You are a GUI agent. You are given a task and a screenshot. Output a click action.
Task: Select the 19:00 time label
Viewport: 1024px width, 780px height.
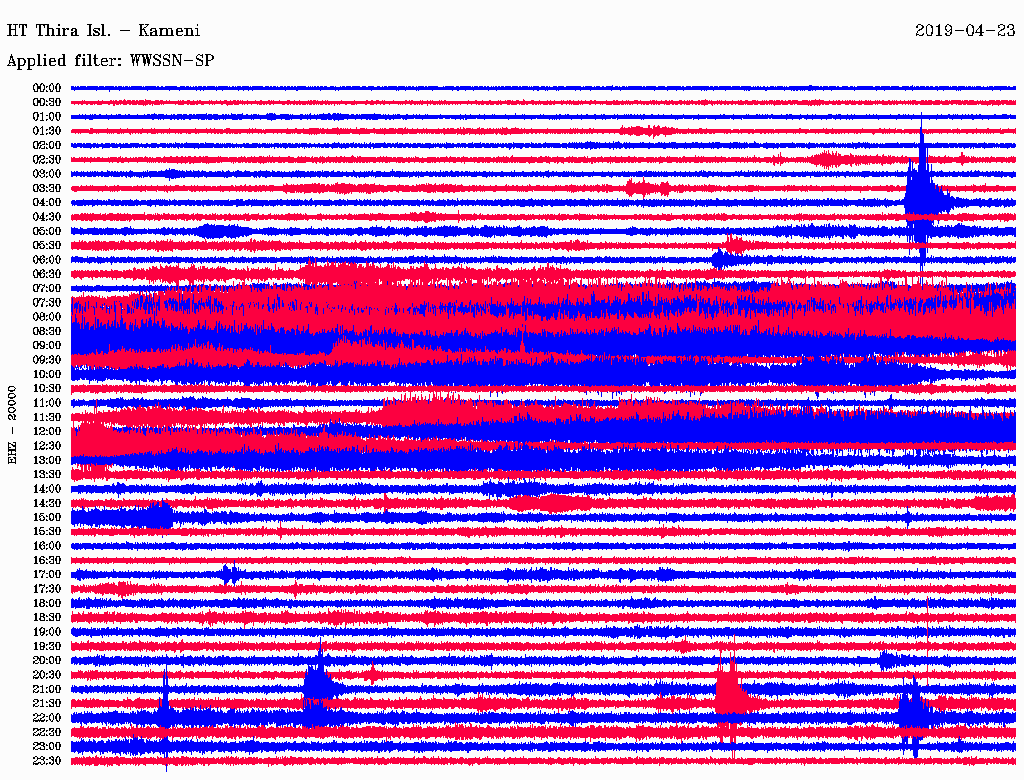tap(47, 632)
